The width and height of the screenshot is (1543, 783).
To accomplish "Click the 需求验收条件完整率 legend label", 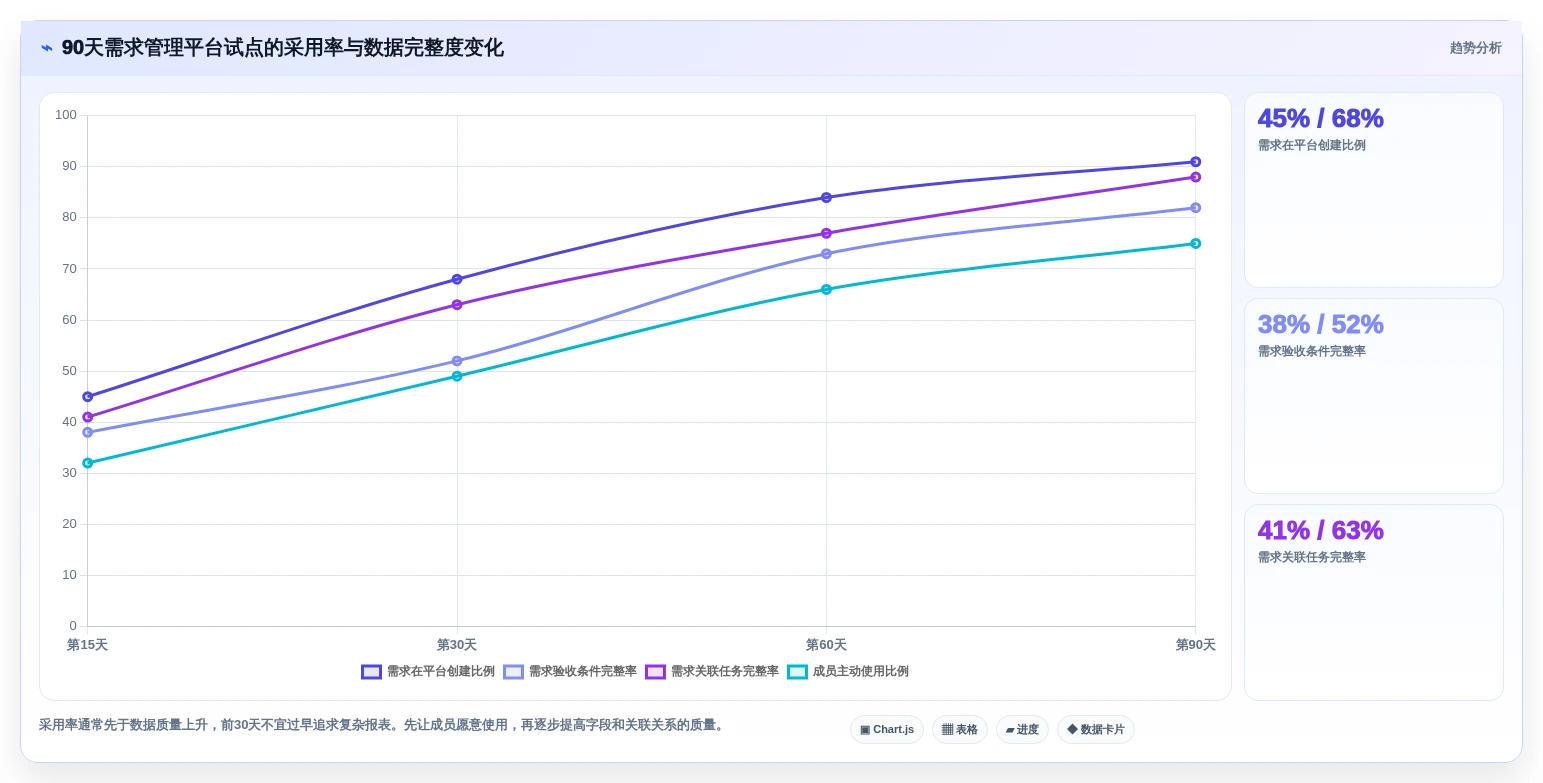I will coord(582,672).
